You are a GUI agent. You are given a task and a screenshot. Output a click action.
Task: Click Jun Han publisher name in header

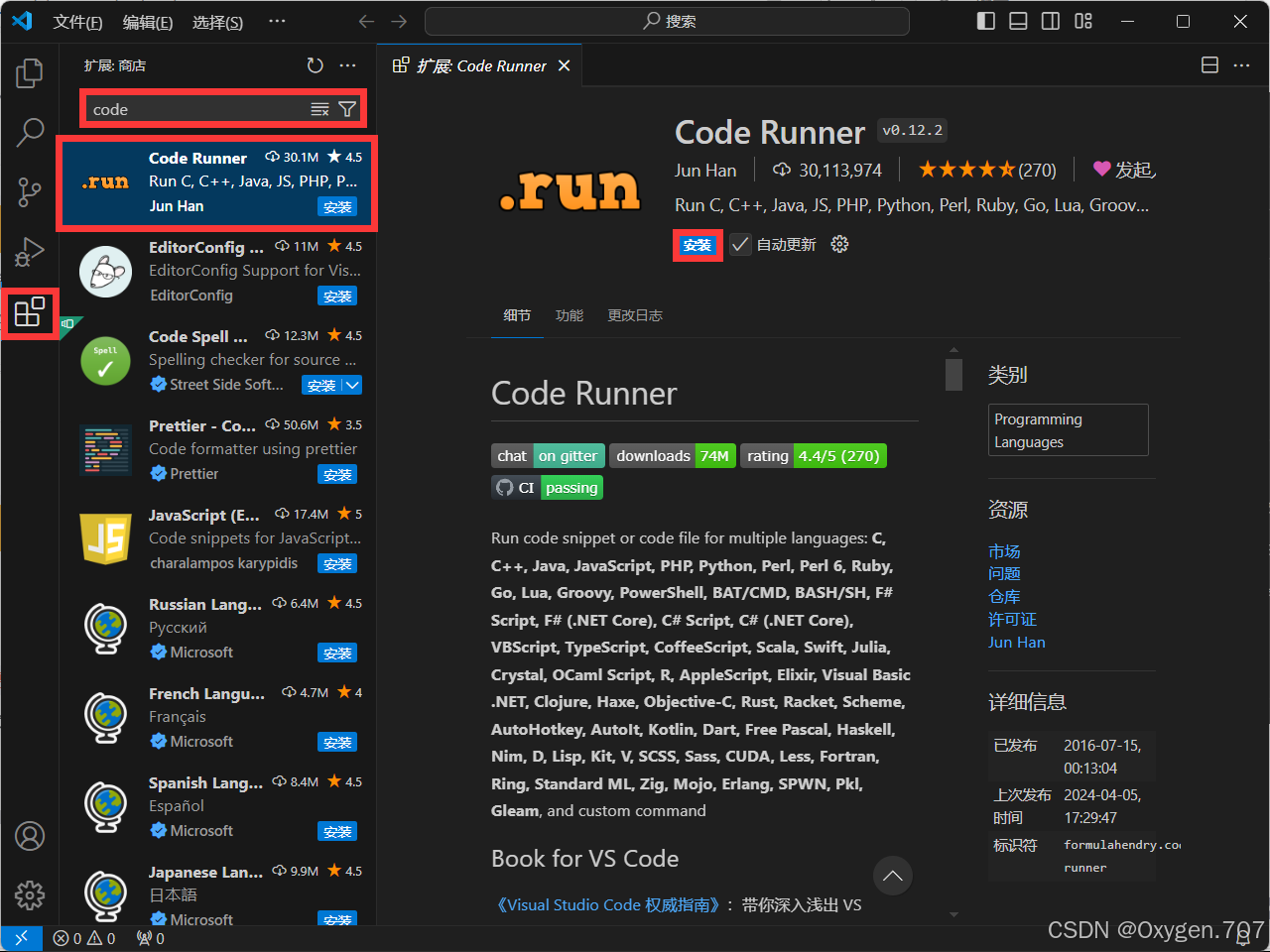(x=705, y=171)
